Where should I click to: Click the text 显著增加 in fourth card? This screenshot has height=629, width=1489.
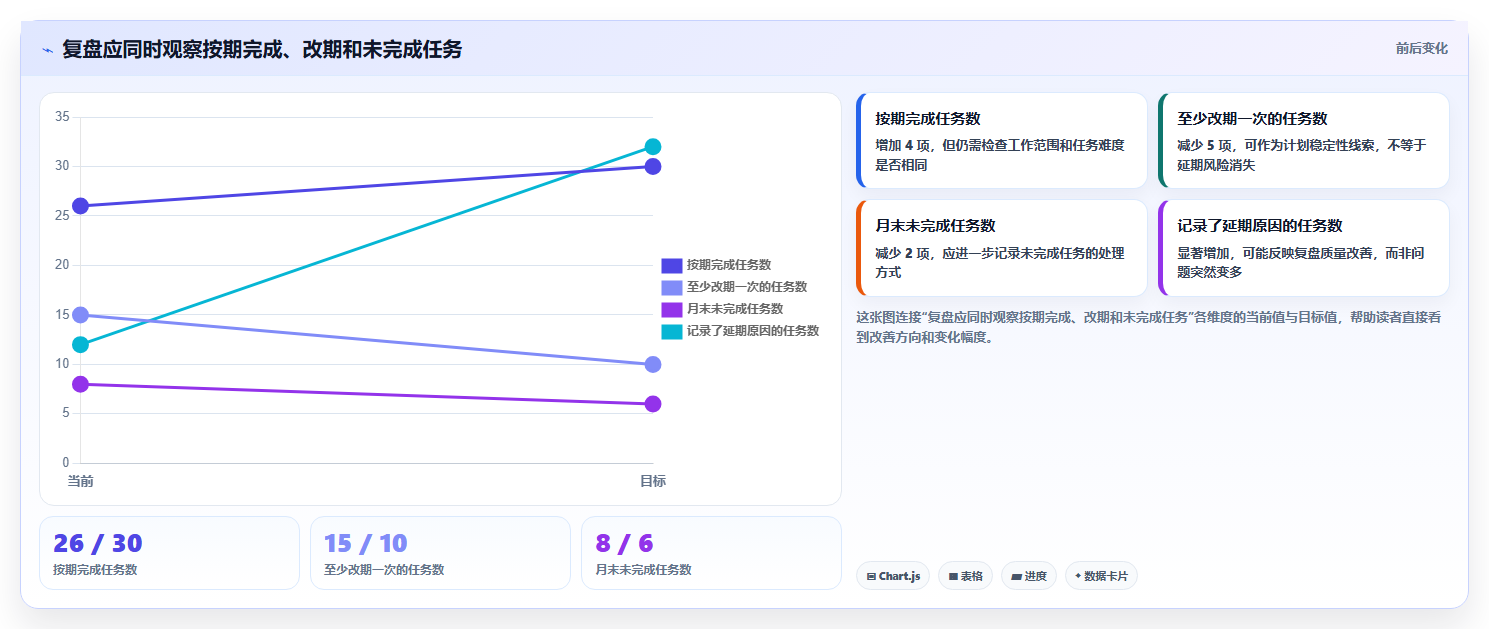pos(1203,253)
